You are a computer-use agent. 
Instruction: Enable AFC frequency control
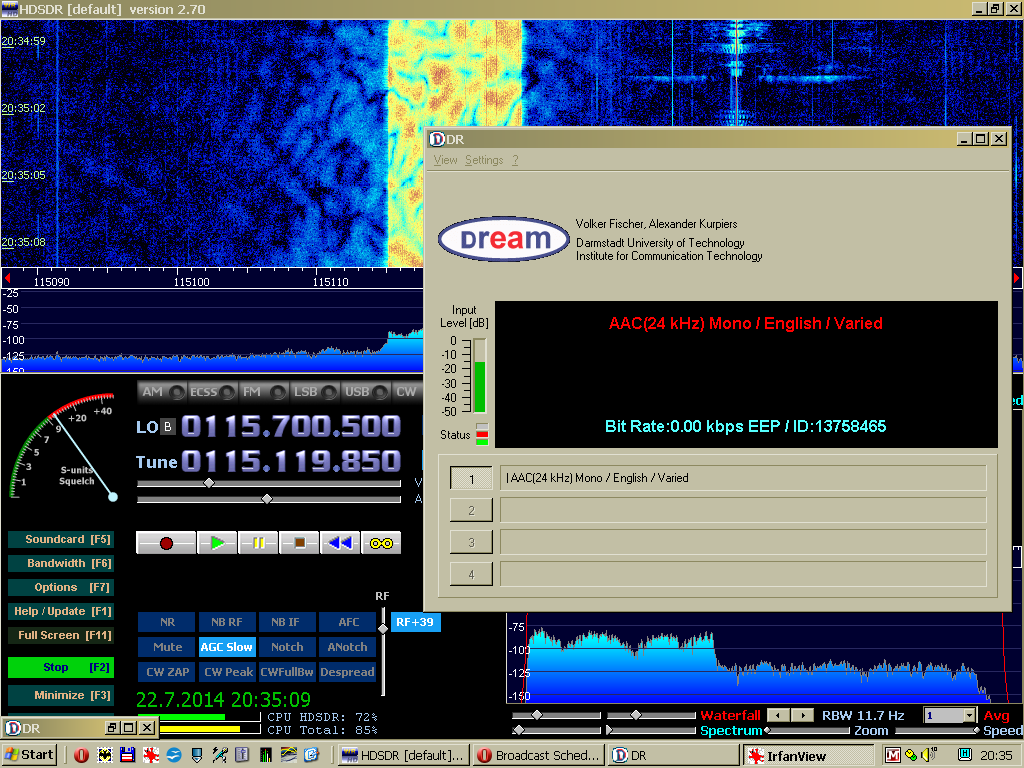tap(348, 622)
